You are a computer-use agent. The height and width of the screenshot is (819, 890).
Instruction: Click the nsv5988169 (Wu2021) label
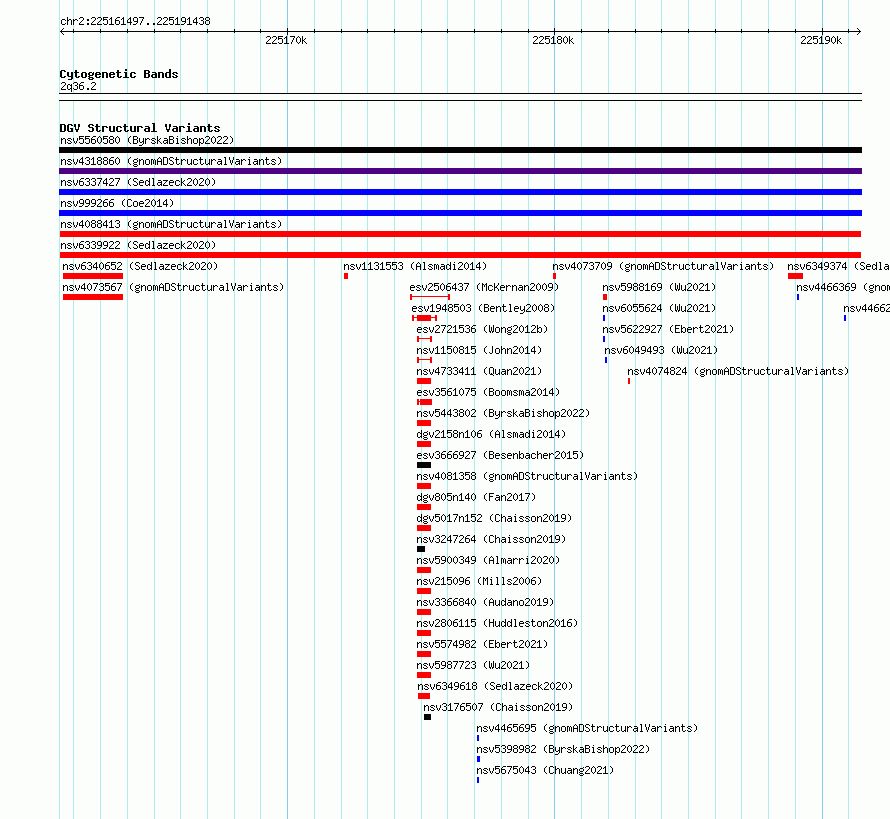(659, 287)
